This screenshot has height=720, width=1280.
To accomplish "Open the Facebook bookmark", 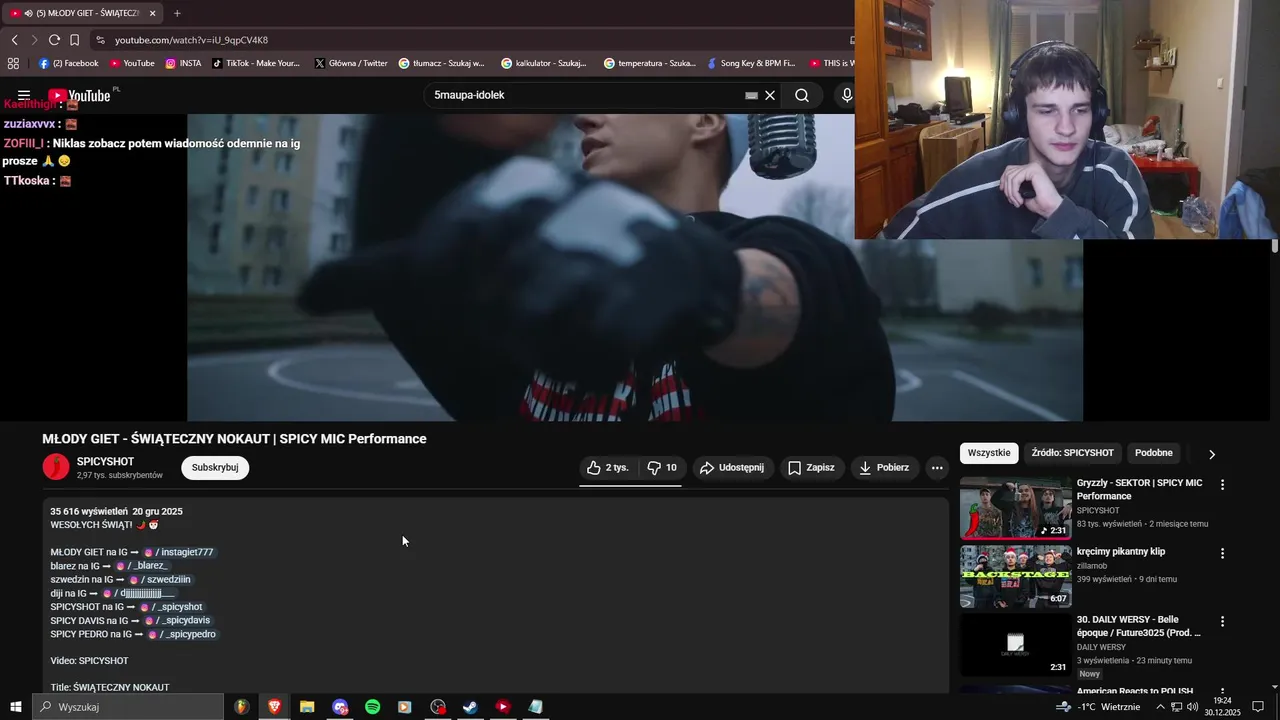I will point(68,63).
